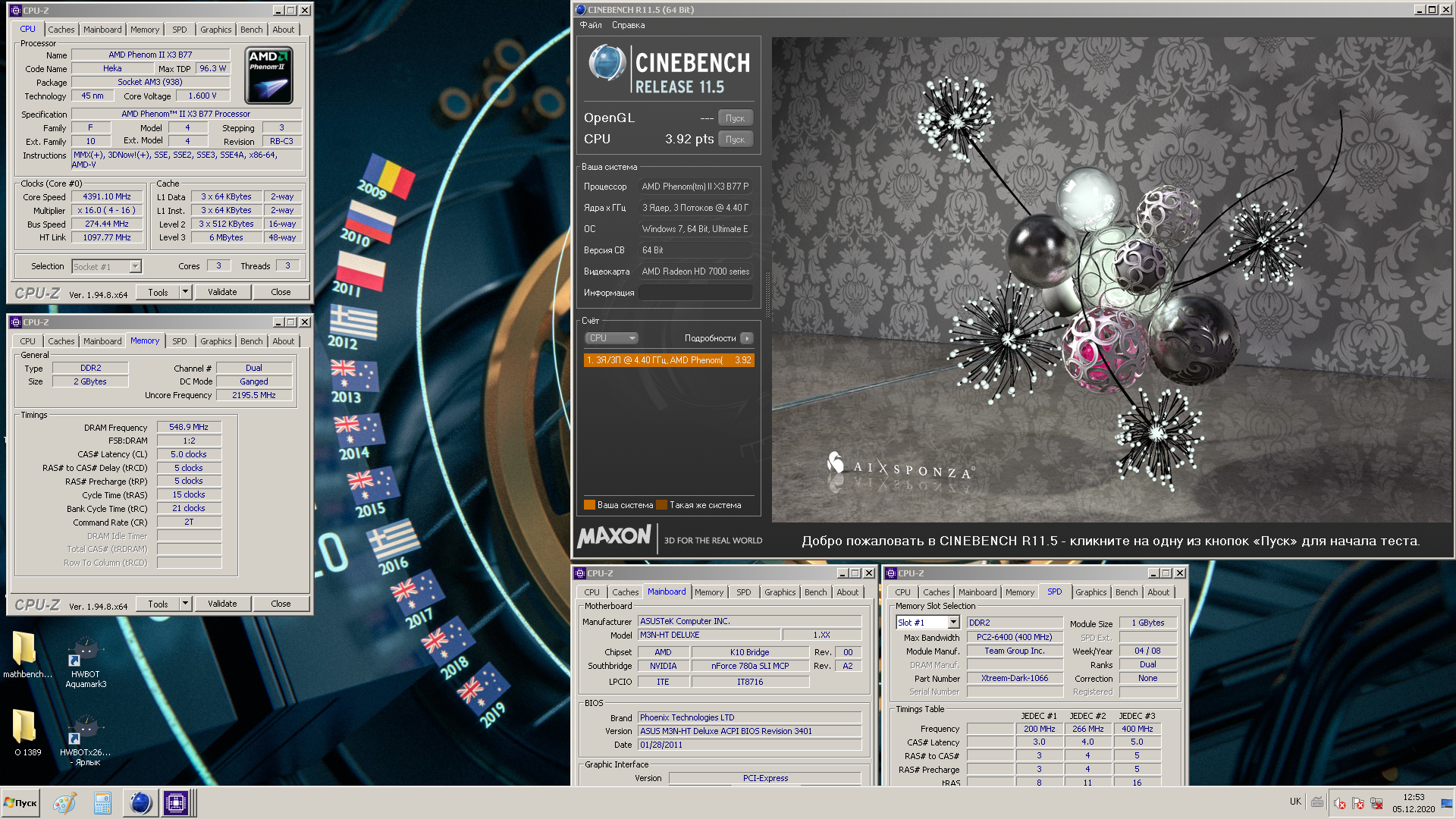Select the 3.92 ranking row in Cinebench
This screenshot has height=819, width=1456.
[669, 360]
